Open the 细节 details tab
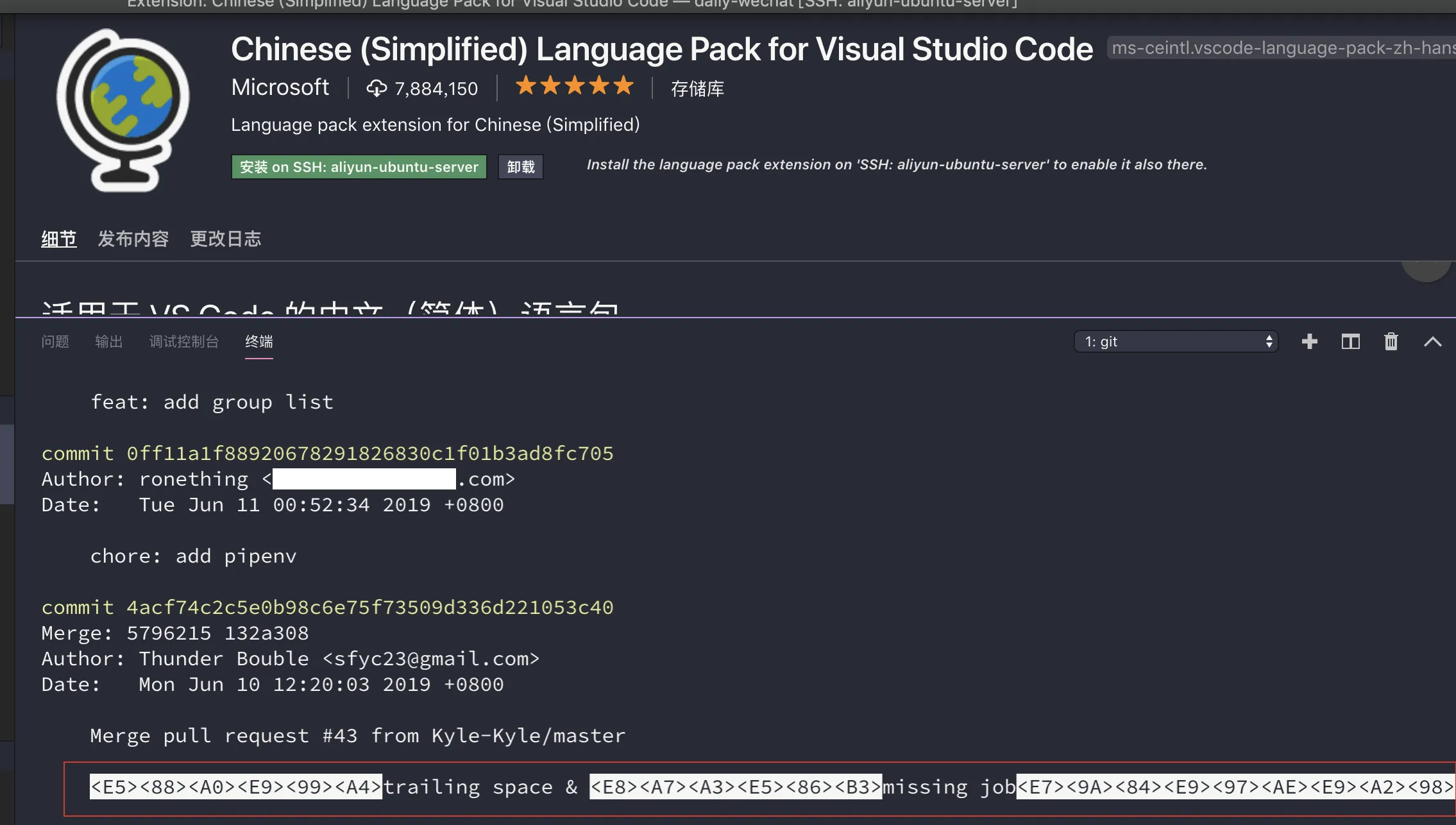This screenshot has width=1456, height=825. [x=59, y=239]
